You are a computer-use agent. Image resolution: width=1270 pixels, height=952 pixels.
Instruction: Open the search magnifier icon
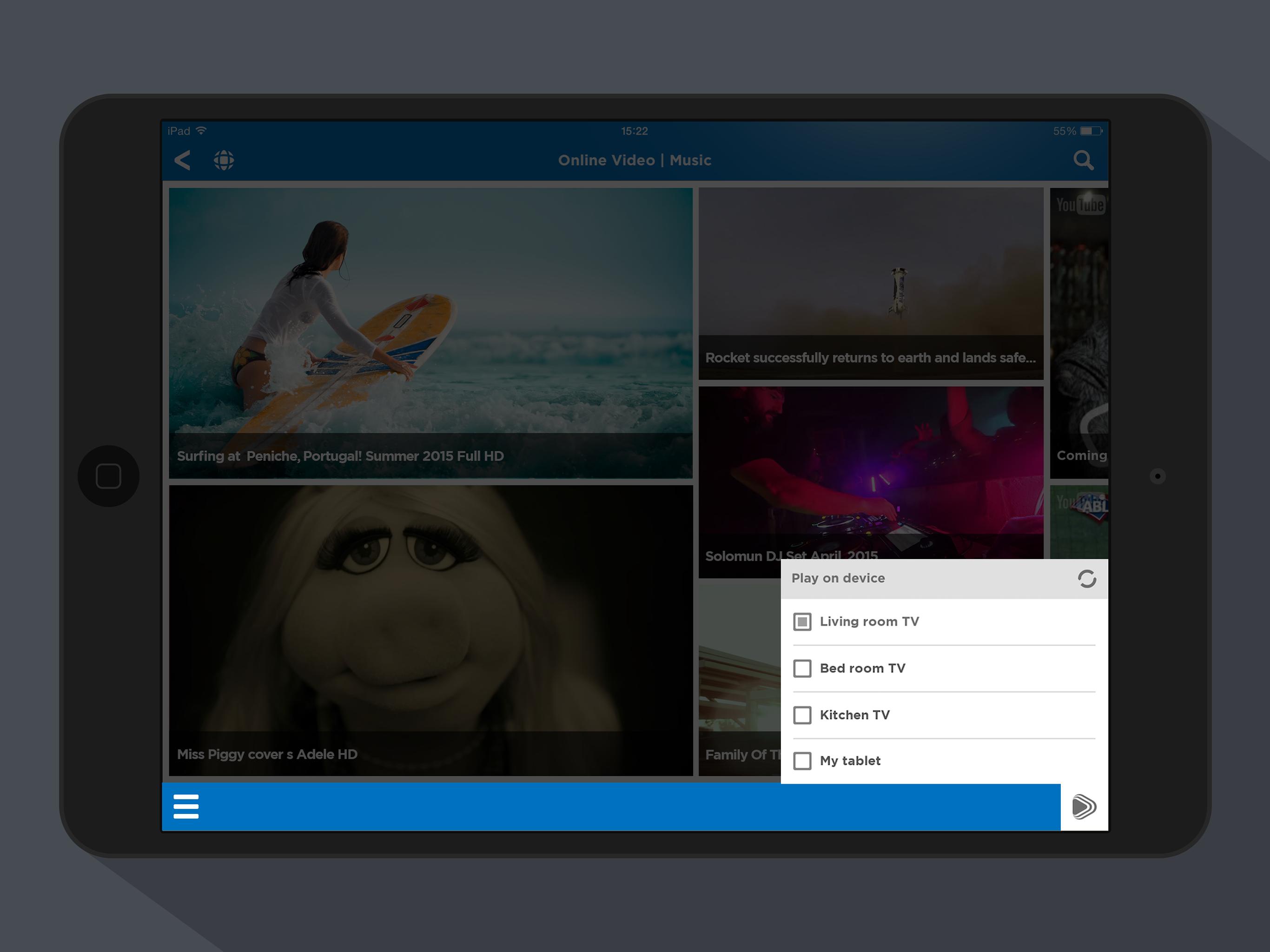1084,160
